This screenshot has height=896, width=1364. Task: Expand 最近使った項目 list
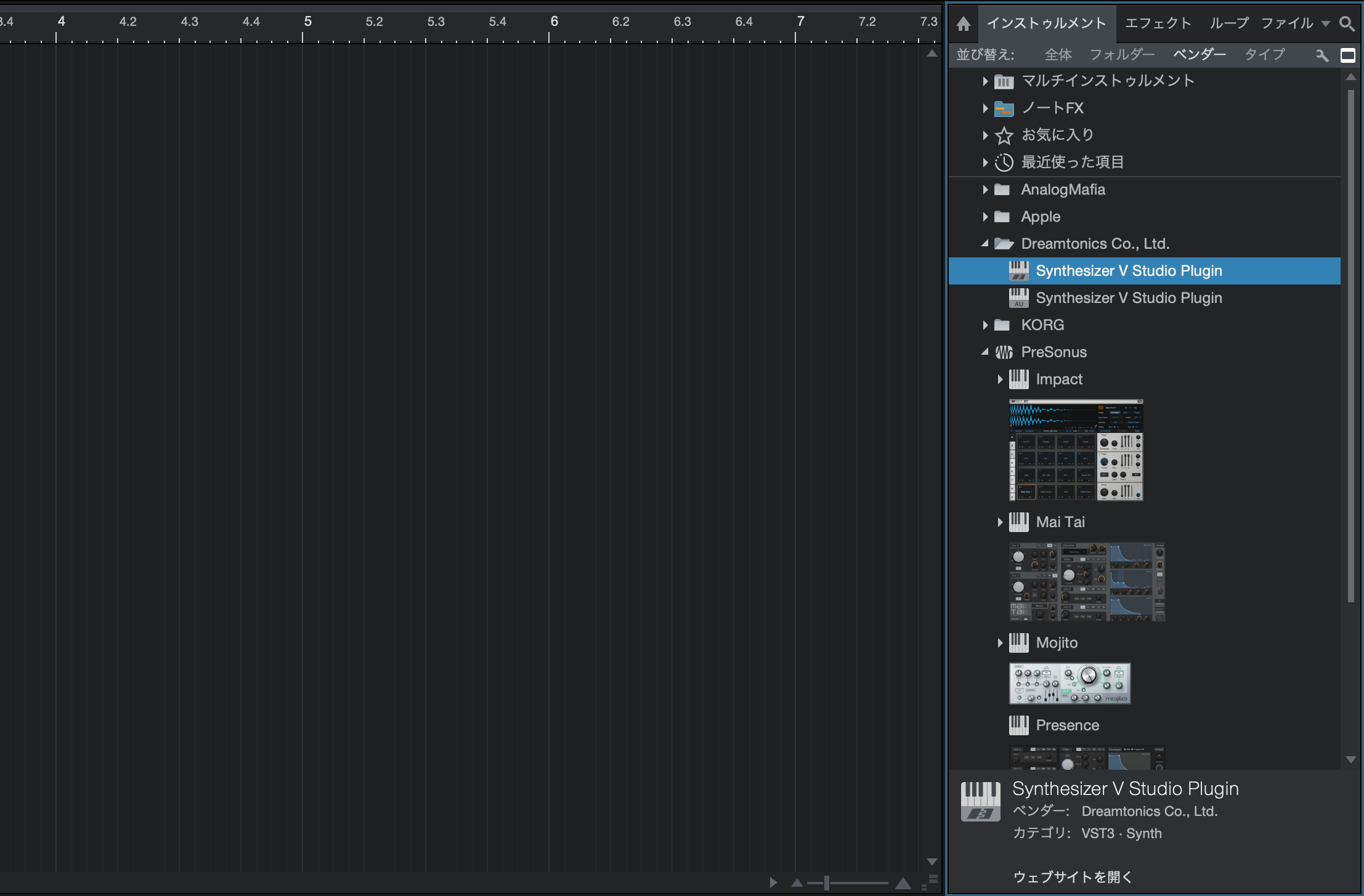pos(985,163)
